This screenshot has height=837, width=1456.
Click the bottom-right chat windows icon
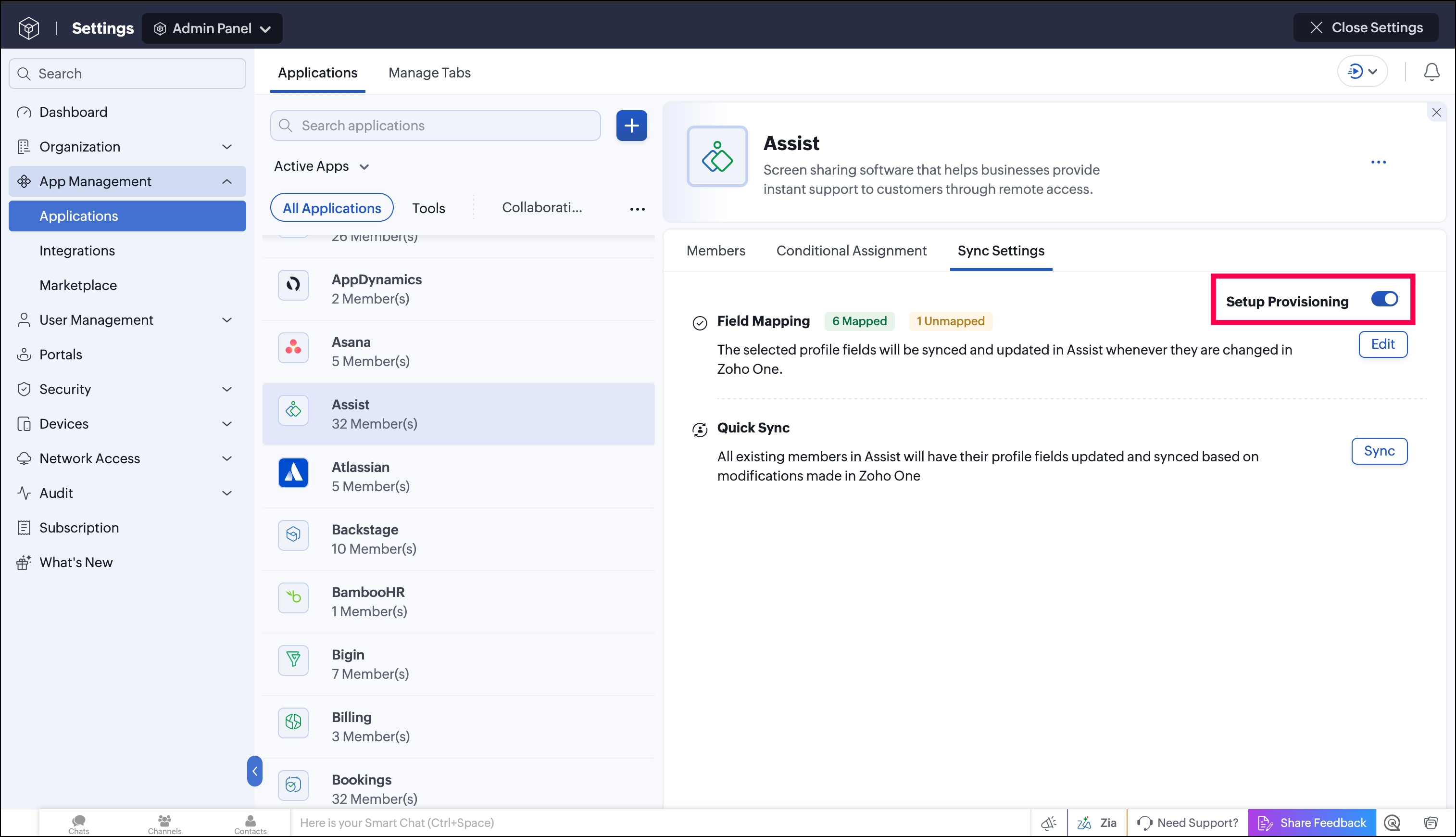pyautogui.click(x=1431, y=823)
